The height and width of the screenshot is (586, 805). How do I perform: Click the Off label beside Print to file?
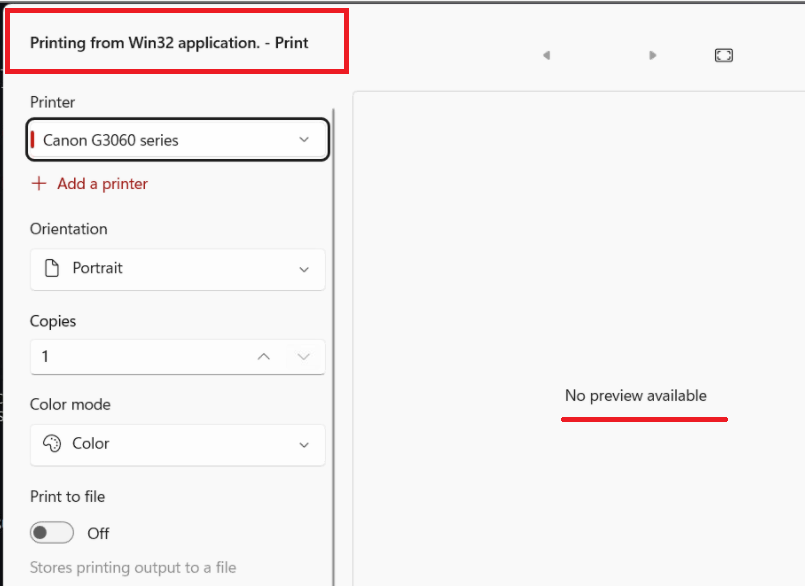(98, 534)
